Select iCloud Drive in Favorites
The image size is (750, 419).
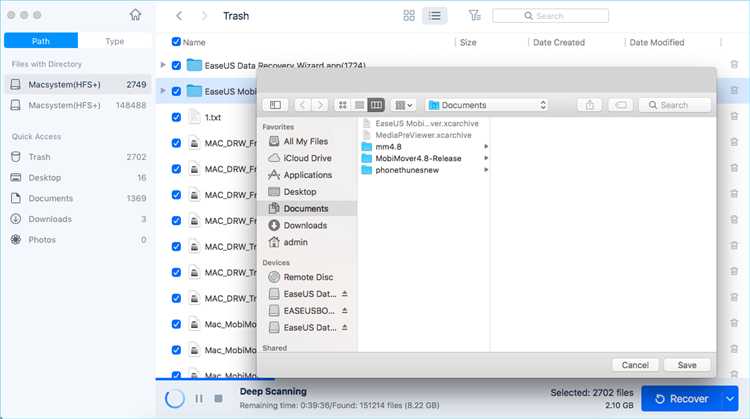[x=306, y=158]
